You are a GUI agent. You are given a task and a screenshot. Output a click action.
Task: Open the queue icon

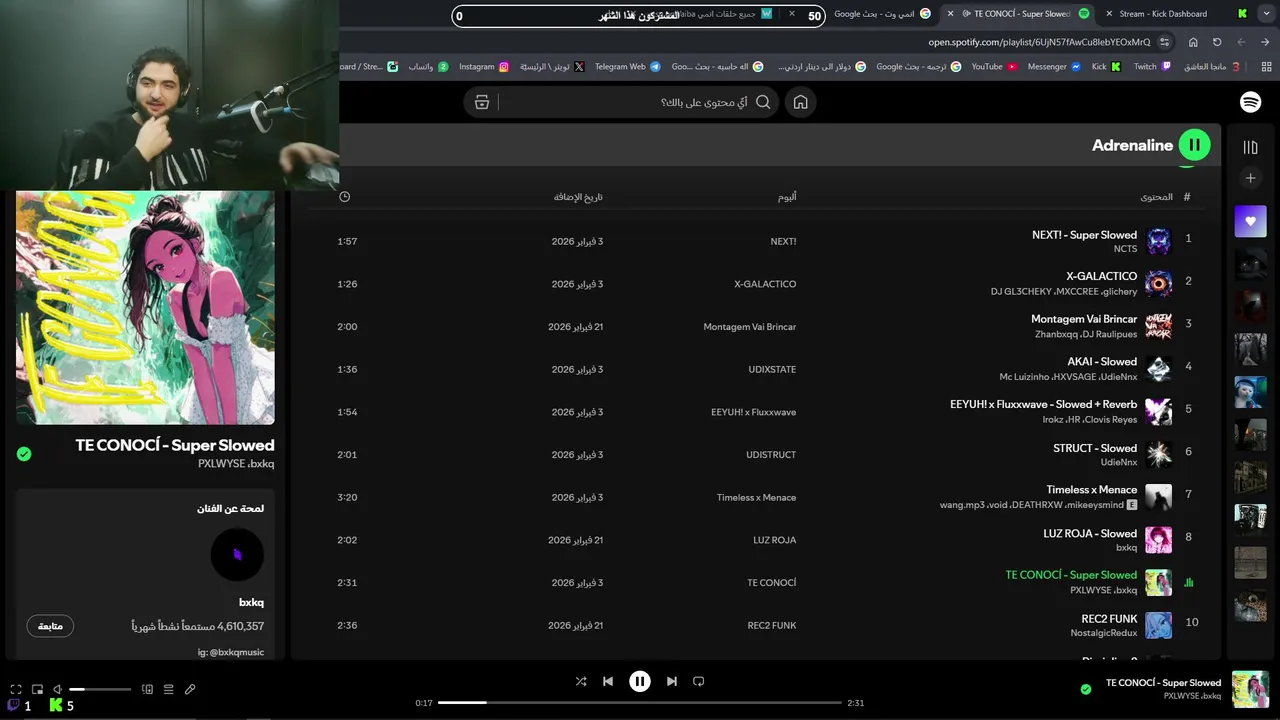tap(168, 689)
